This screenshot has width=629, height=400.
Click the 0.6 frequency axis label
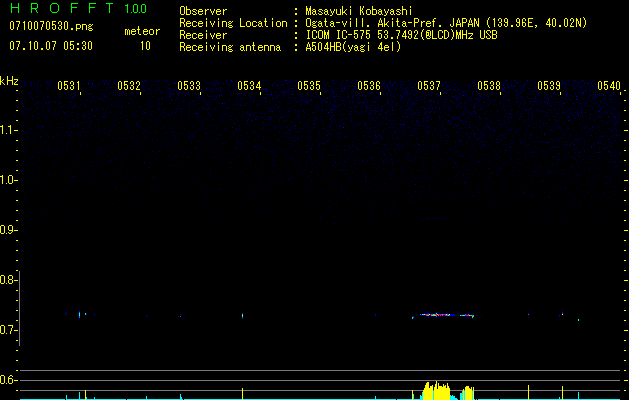point(7,380)
